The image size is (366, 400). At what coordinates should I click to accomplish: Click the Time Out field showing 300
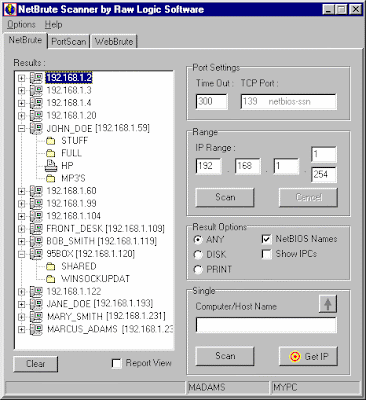point(212,101)
